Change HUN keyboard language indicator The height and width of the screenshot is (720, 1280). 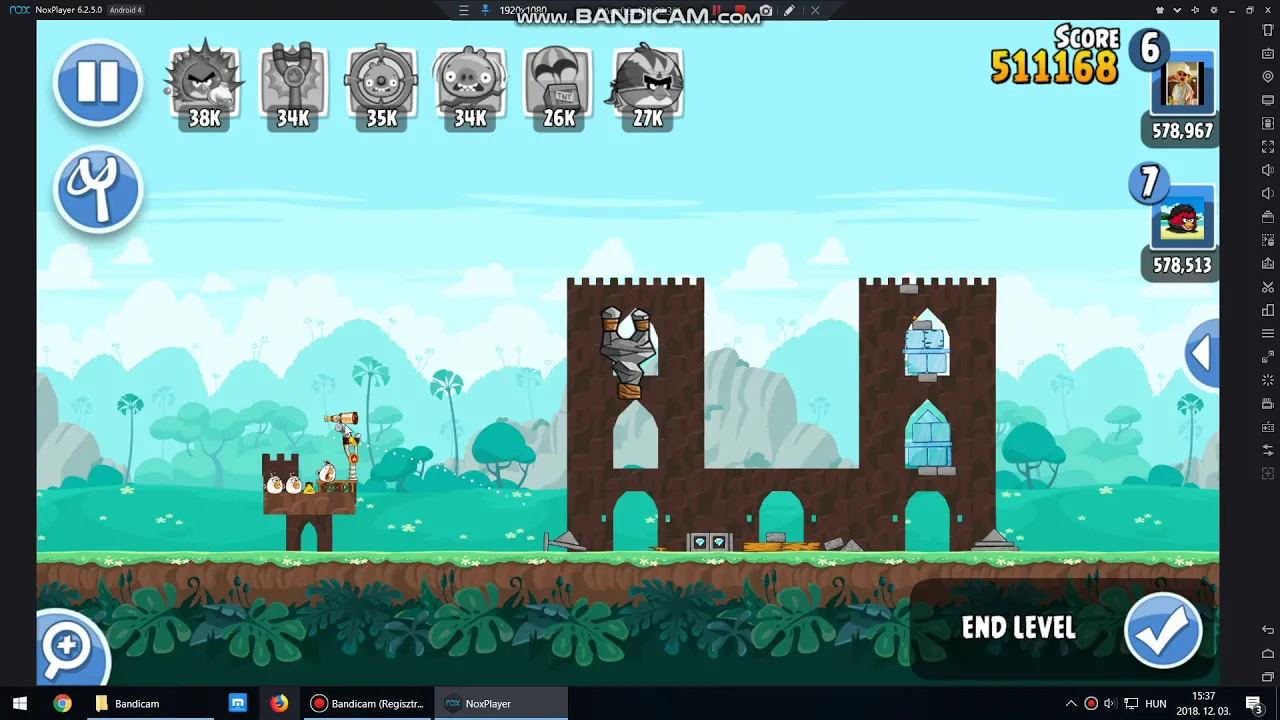[1156, 704]
